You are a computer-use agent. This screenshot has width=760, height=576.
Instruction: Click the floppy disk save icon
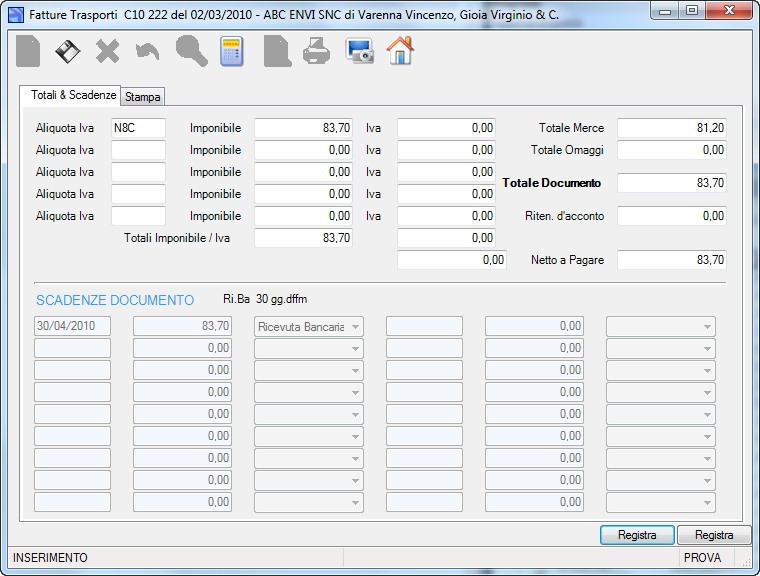tap(67, 51)
